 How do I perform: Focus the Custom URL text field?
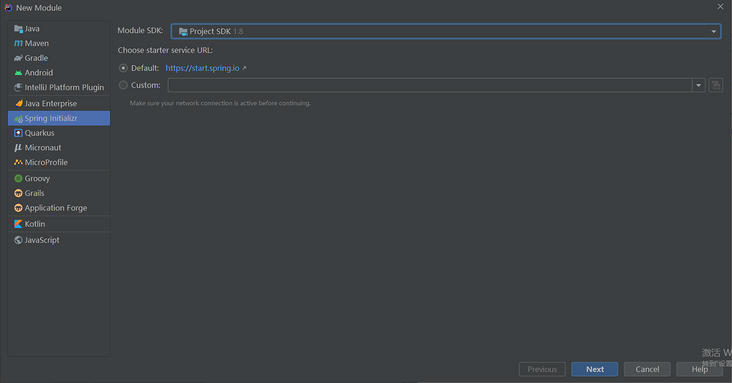(x=430, y=85)
